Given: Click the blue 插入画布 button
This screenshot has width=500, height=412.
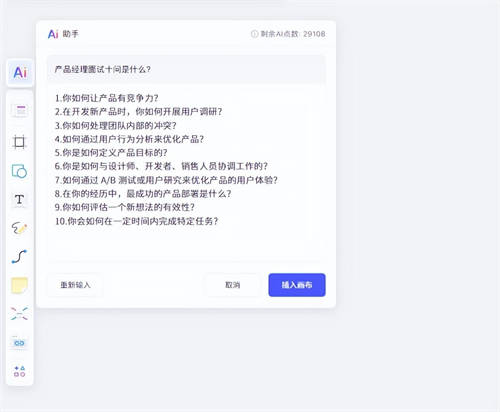Looking at the screenshot, I should pyautogui.click(x=297, y=285).
